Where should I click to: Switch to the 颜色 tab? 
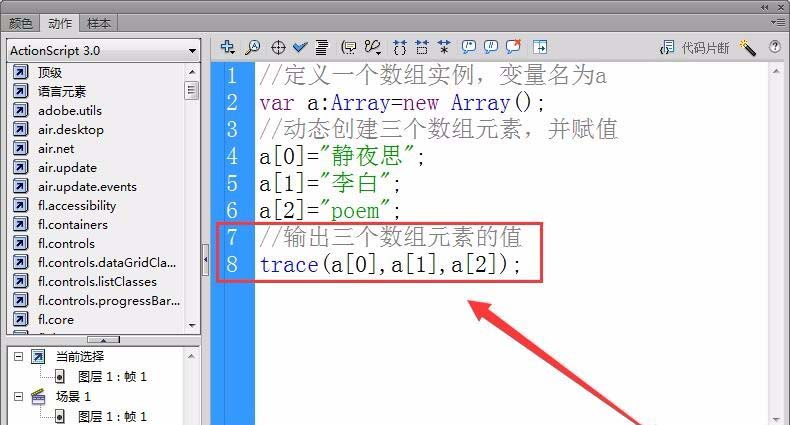21,23
